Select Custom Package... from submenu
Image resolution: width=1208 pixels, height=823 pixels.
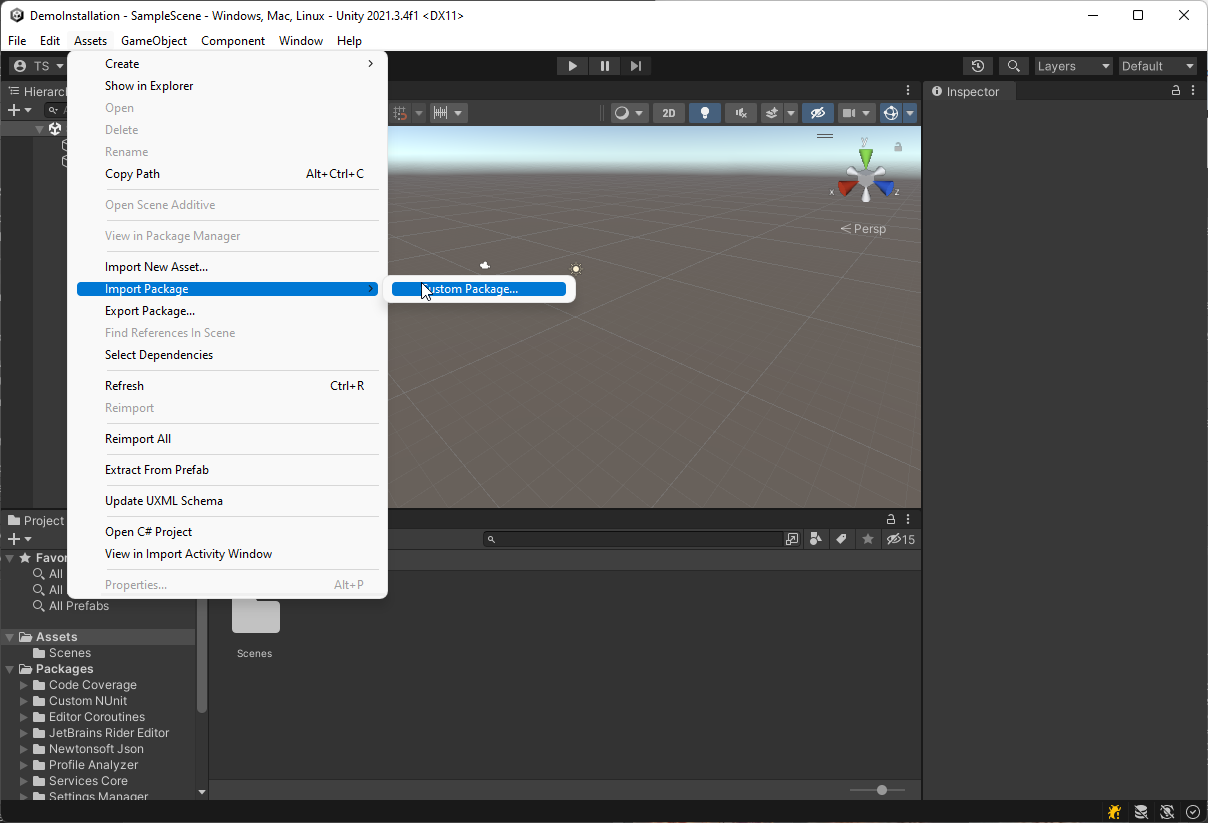coord(478,289)
